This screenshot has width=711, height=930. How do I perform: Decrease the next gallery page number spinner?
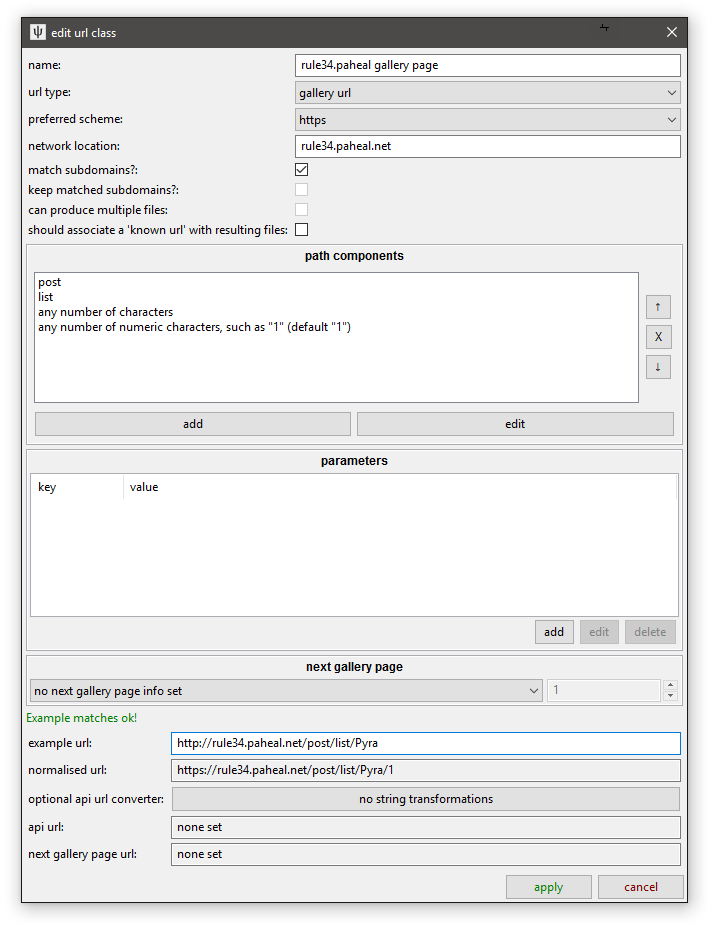[x=671, y=696]
